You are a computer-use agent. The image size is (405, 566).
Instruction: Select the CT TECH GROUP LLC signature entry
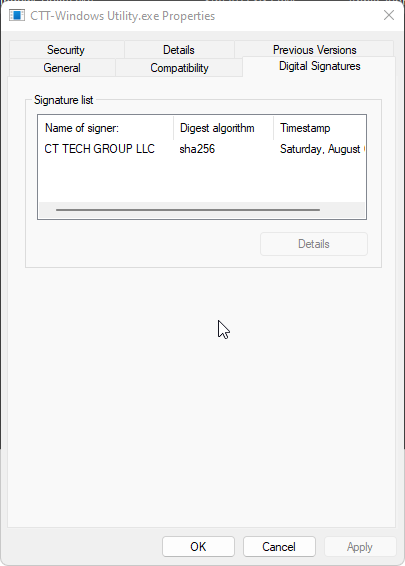tap(99, 149)
